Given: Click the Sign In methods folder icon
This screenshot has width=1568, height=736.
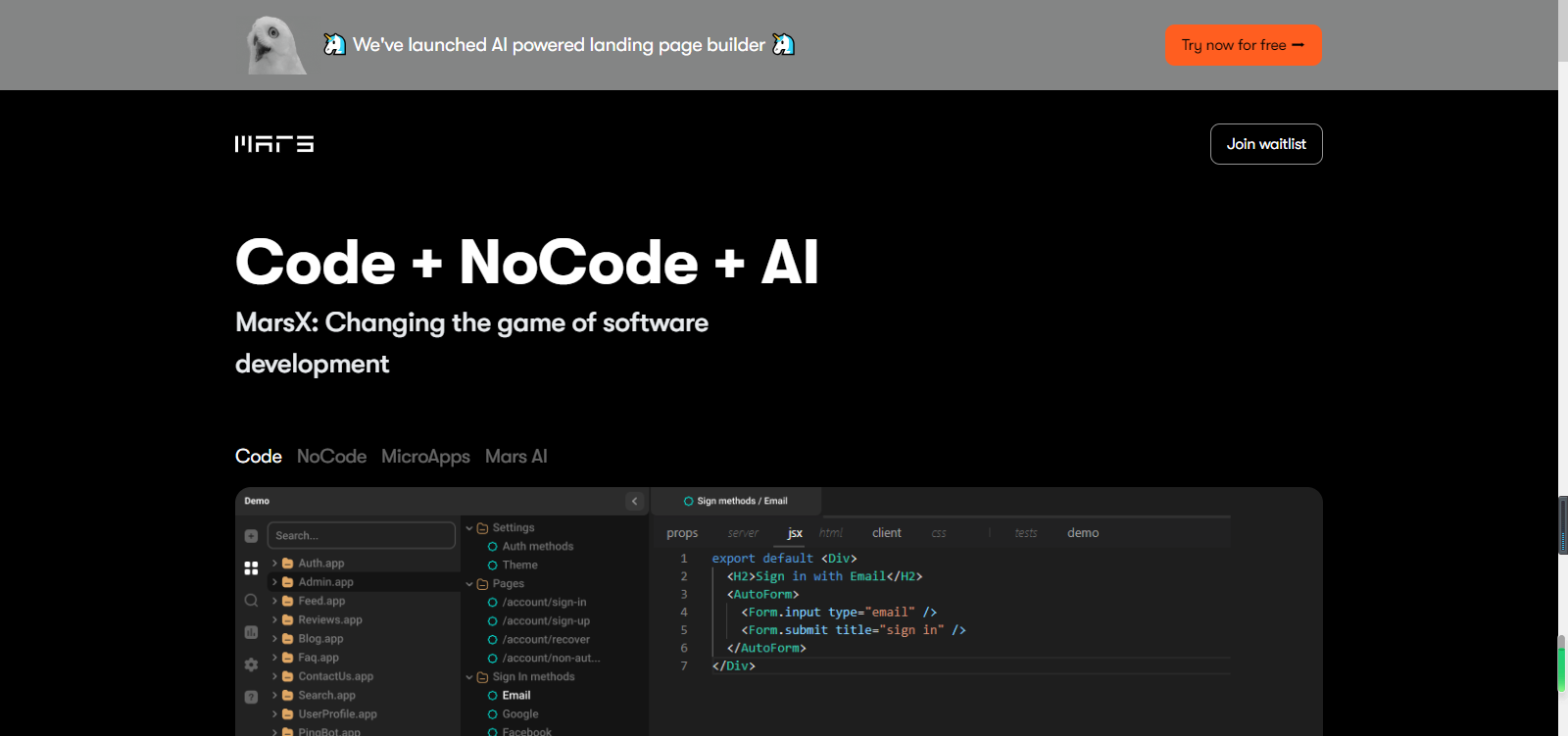Looking at the screenshot, I should (482, 677).
